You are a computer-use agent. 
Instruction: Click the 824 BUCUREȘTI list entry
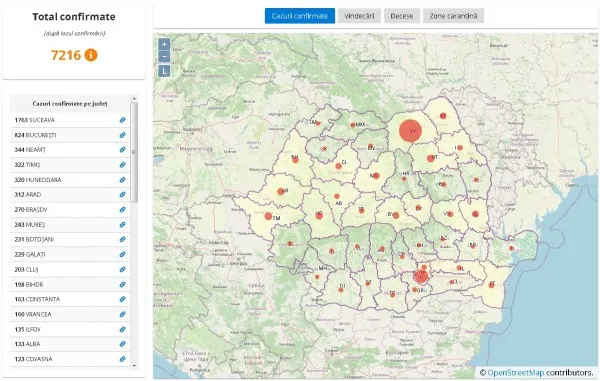[70, 135]
